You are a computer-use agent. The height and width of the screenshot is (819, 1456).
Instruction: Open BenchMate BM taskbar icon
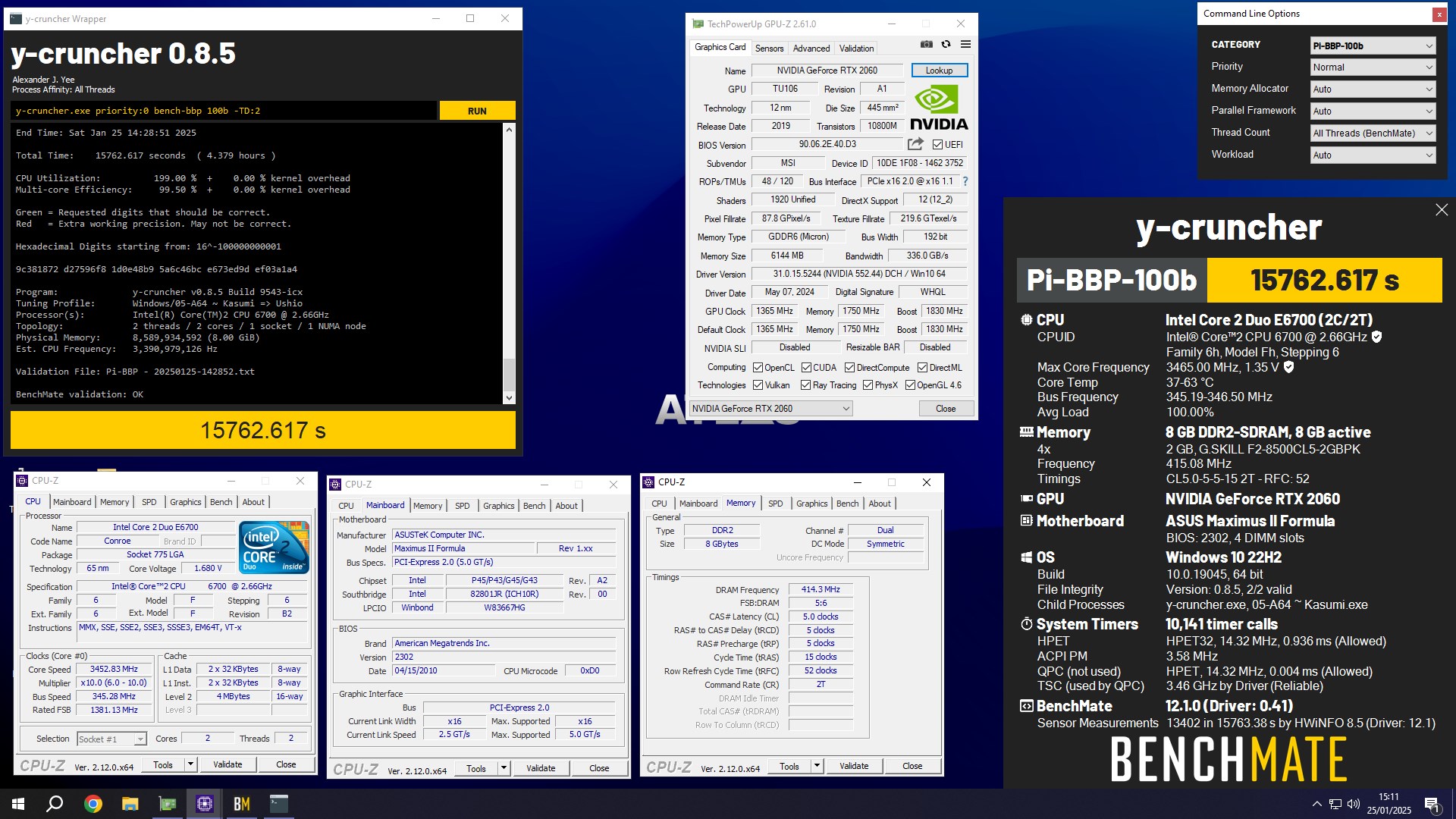[x=241, y=804]
